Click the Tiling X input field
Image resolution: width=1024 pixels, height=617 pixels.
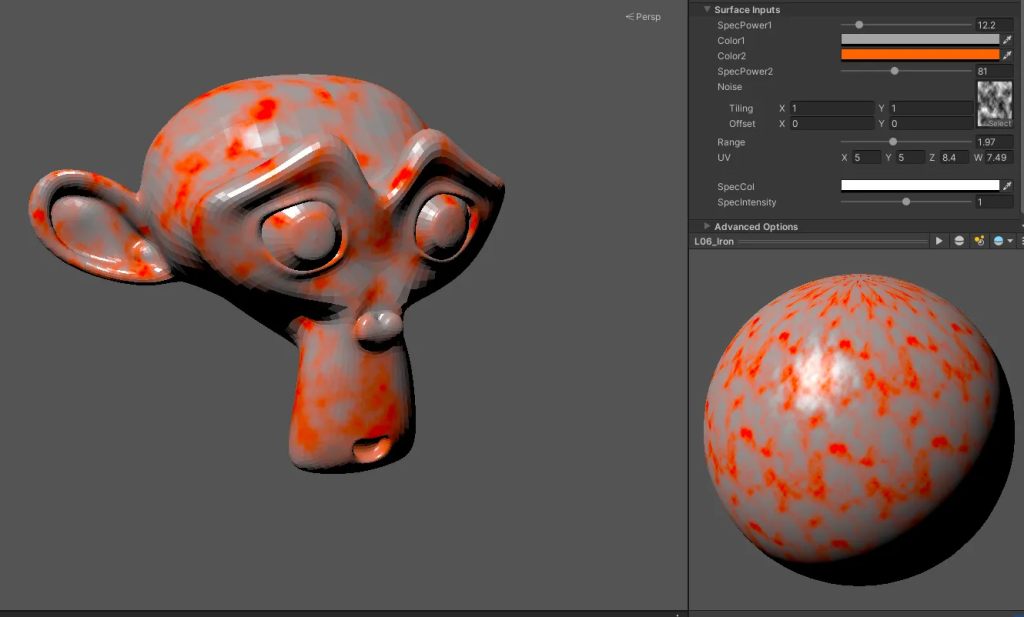(831, 108)
